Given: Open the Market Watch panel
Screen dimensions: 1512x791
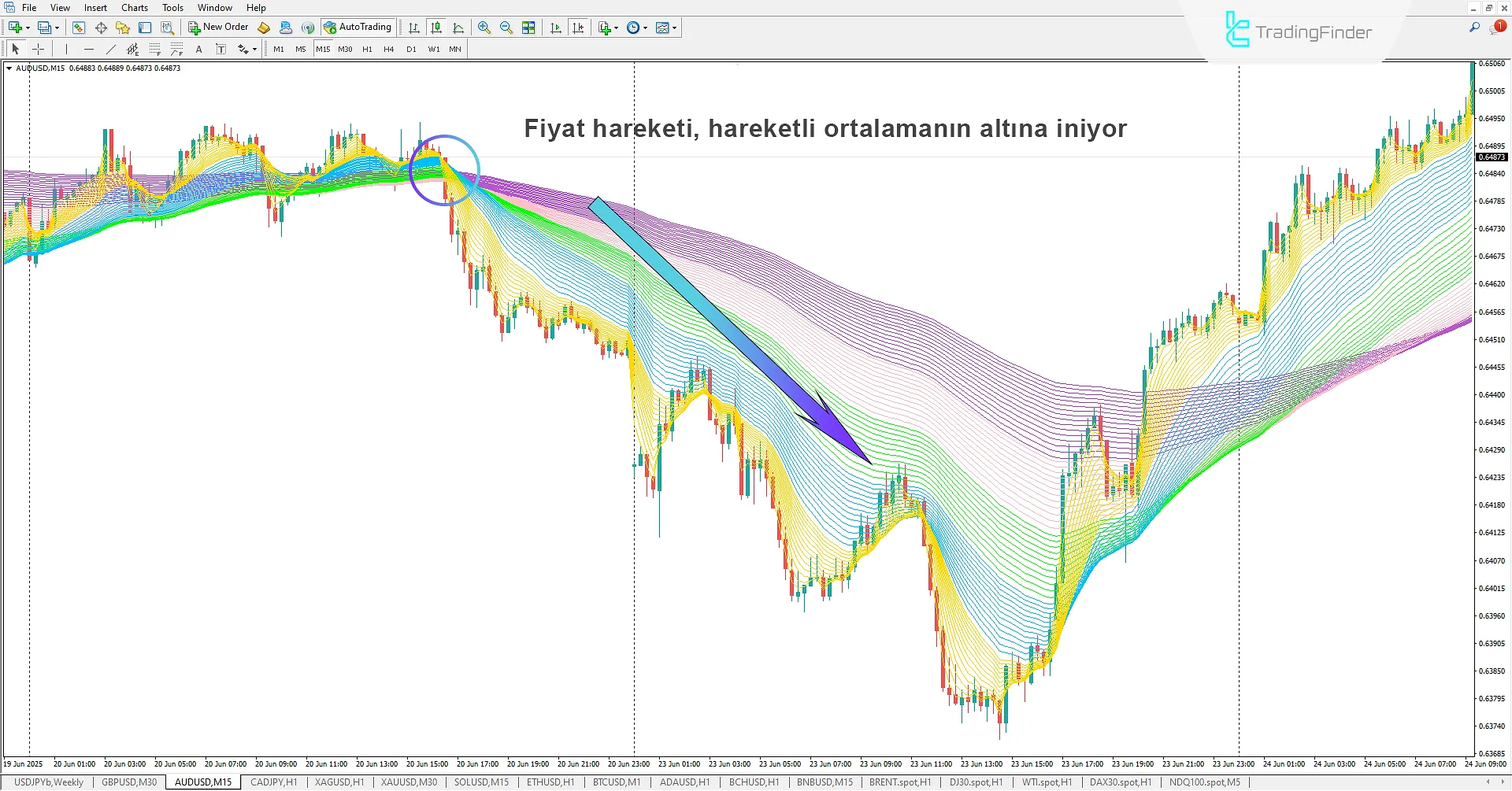Looking at the screenshot, I should coord(79,28).
